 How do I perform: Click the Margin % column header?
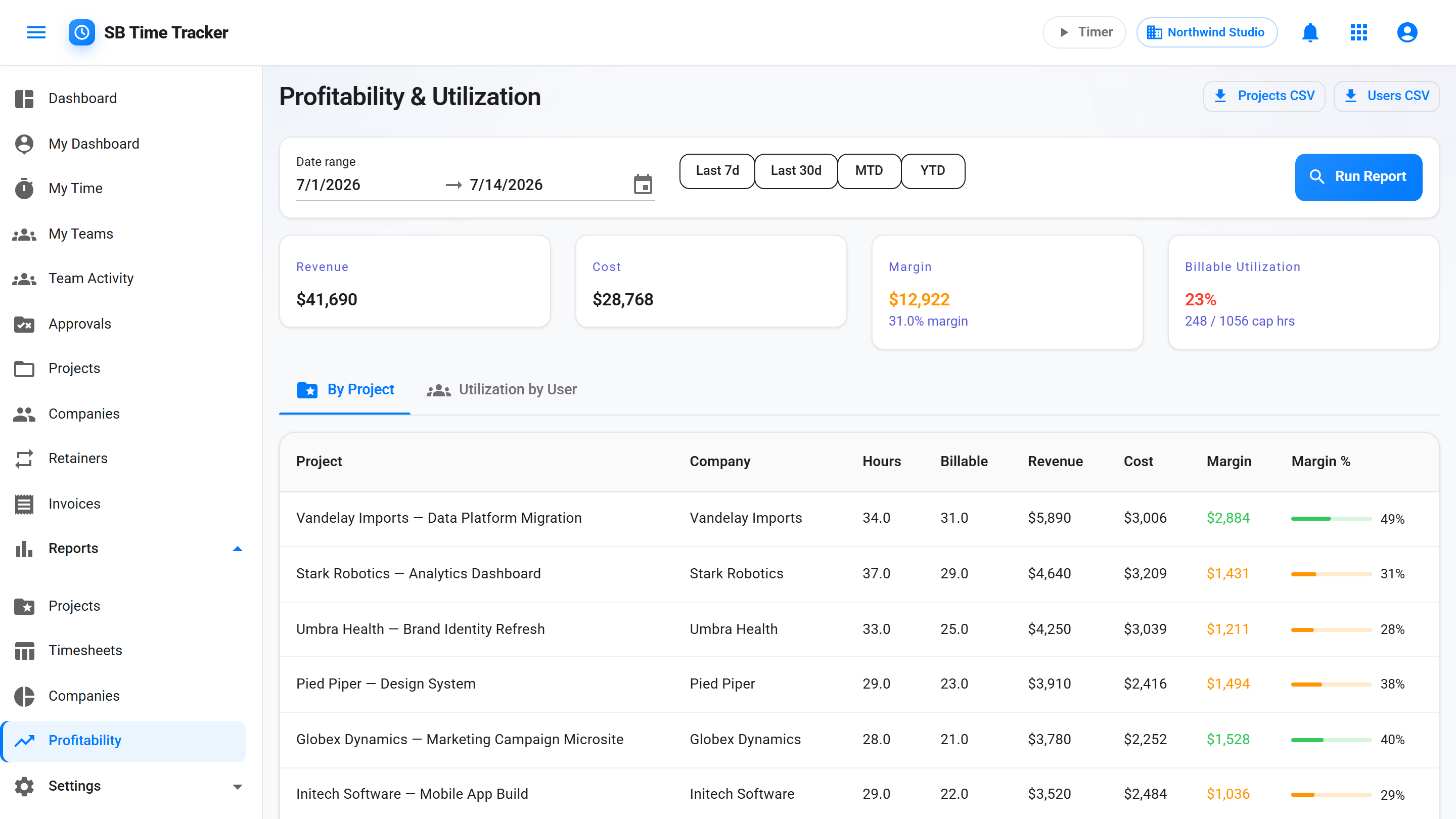pos(1321,461)
